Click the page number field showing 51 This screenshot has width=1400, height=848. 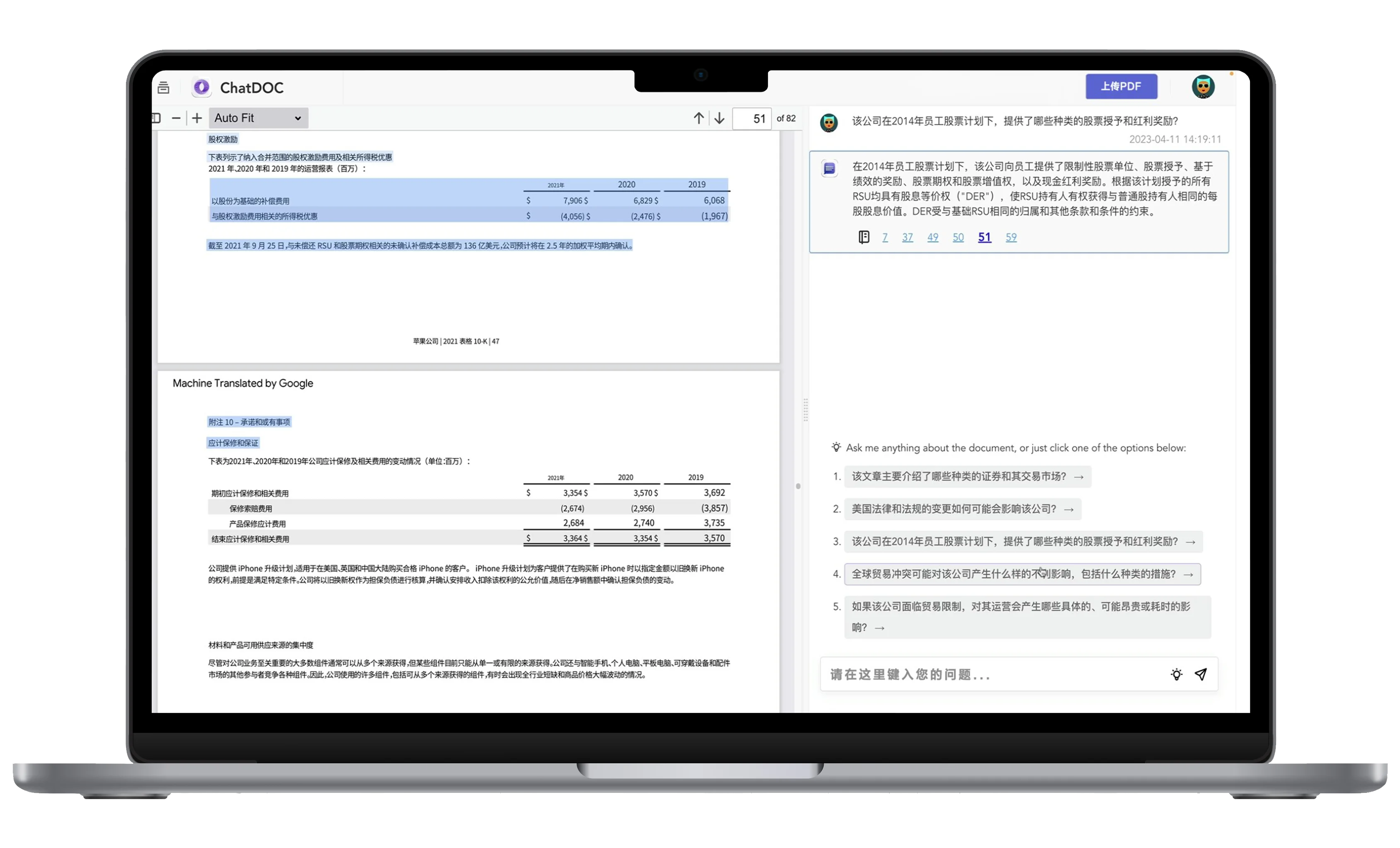point(752,119)
